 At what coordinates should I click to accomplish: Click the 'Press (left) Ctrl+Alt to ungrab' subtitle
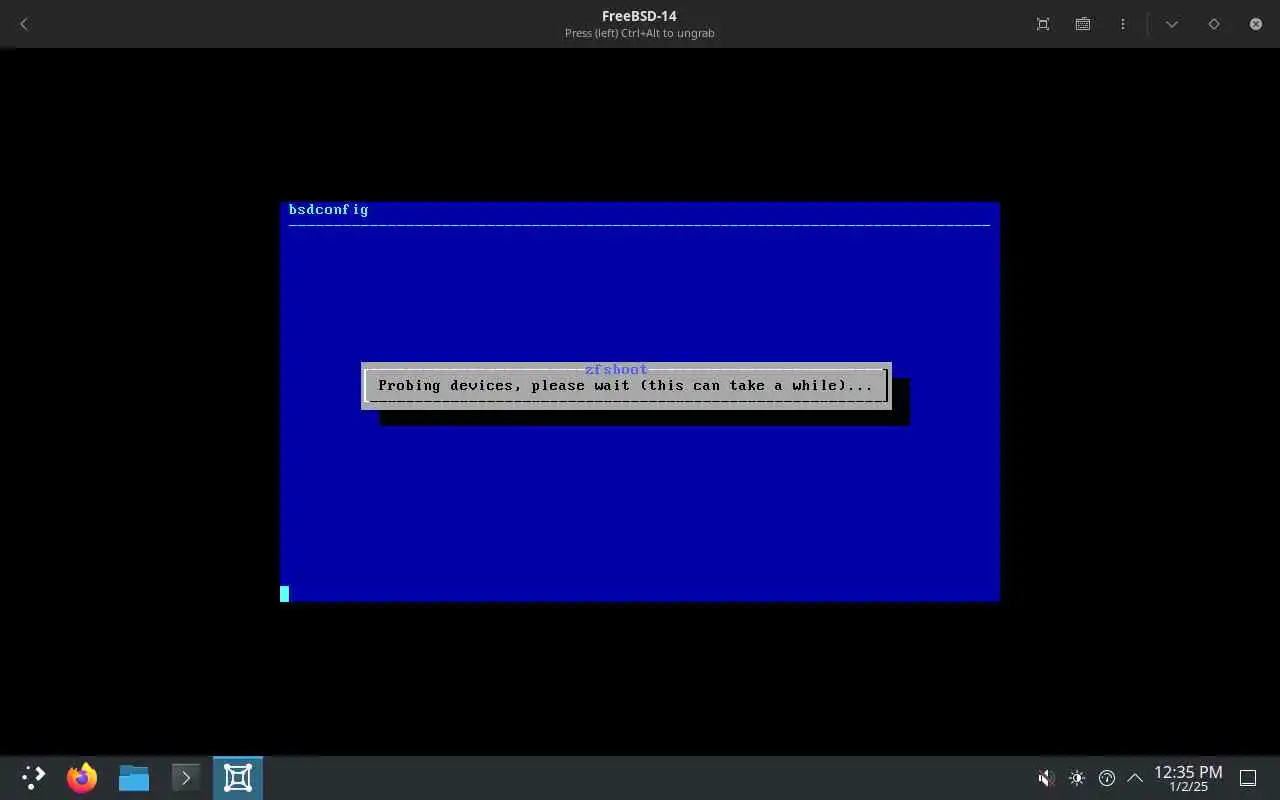tap(639, 33)
